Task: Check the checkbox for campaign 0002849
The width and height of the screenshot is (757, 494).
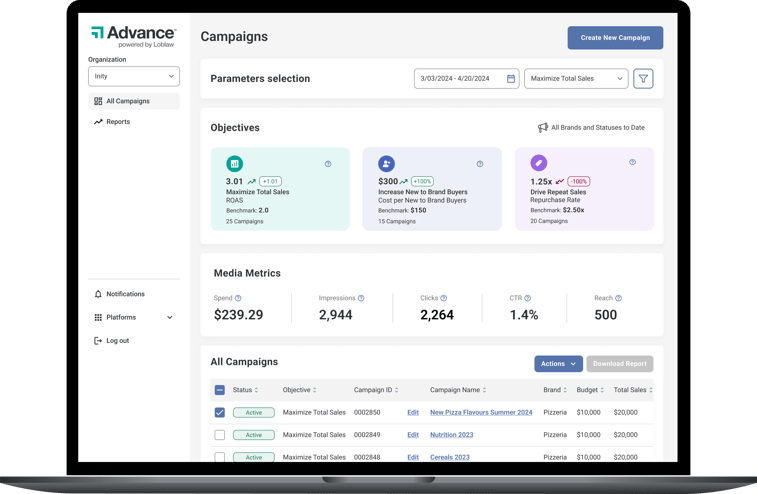Action: (220, 435)
